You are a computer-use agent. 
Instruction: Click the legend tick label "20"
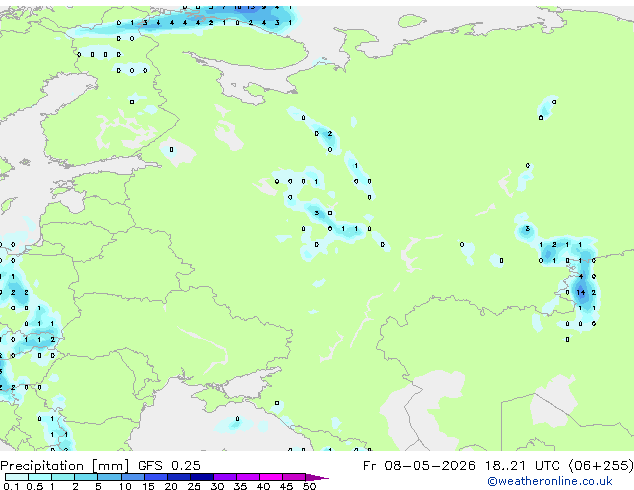coord(171,486)
